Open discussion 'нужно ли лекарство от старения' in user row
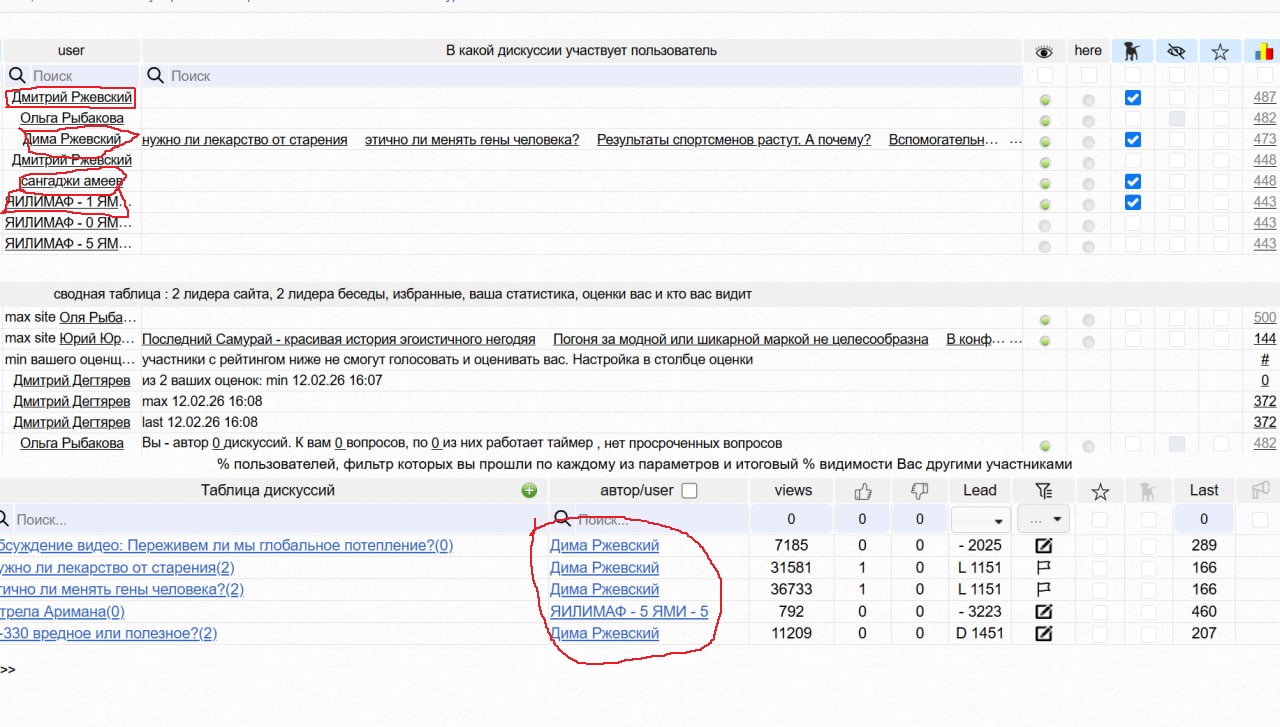The height and width of the screenshot is (727, 1280). tap(245, 140)
